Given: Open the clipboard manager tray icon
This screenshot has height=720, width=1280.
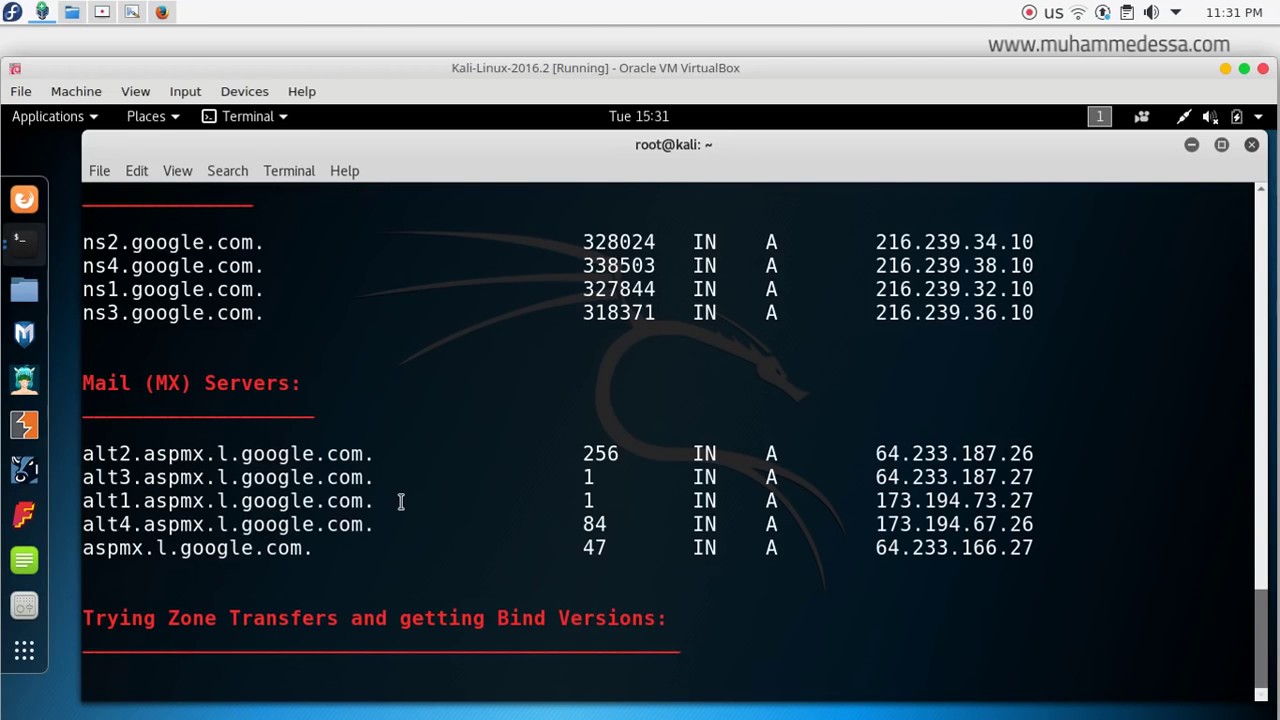Looking at the screenshot, I should [x=1127, y=12].
